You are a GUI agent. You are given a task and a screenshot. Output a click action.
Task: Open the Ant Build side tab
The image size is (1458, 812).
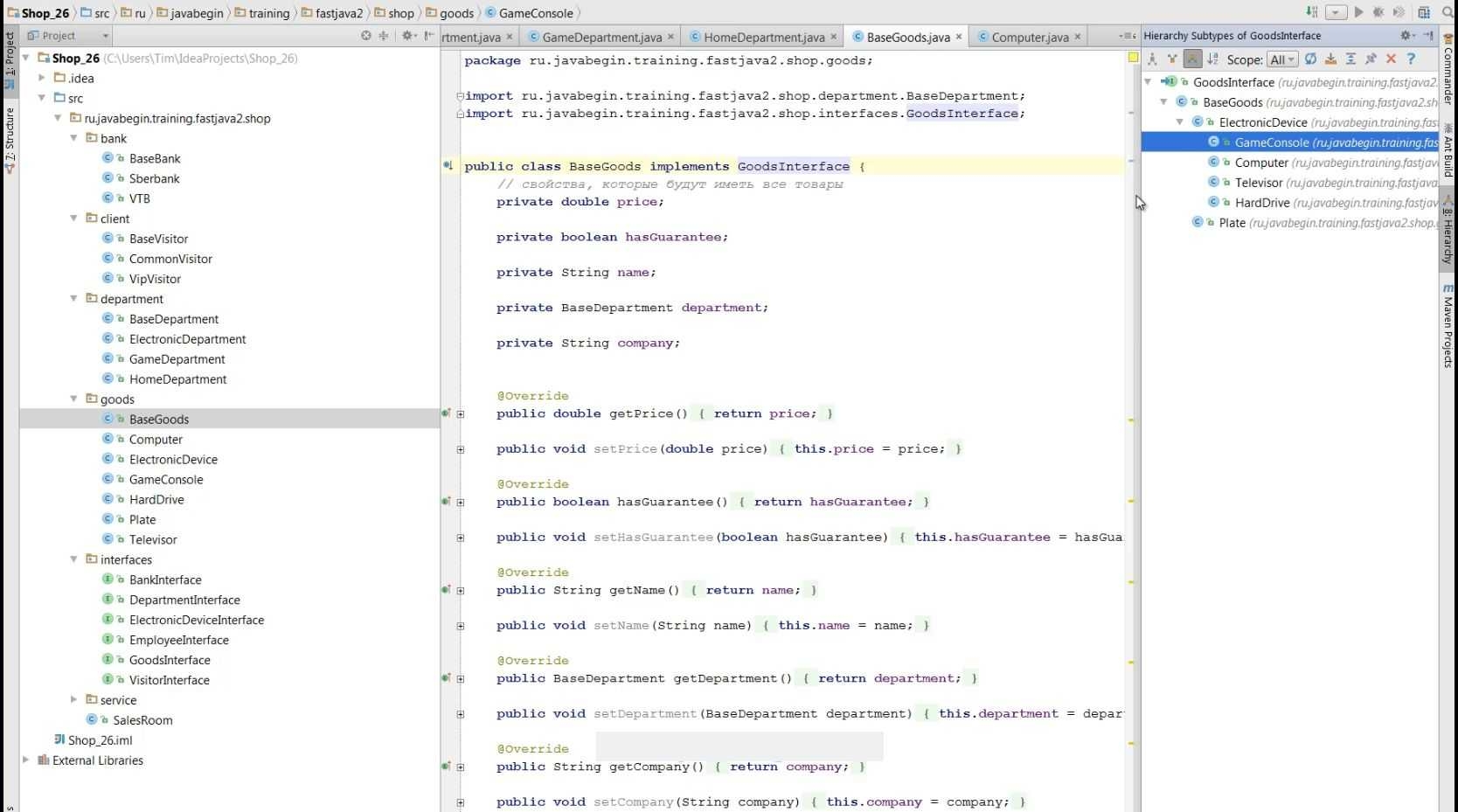pos(1448,149)
